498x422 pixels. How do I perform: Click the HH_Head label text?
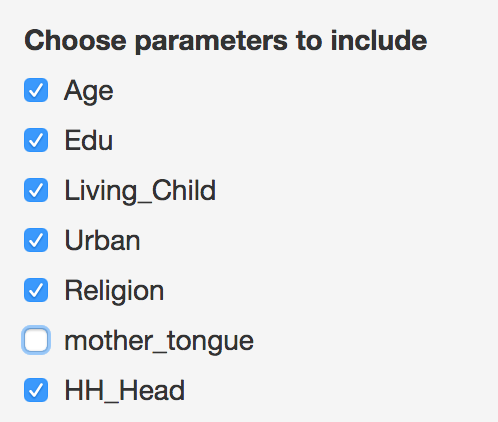click(125, 391)
